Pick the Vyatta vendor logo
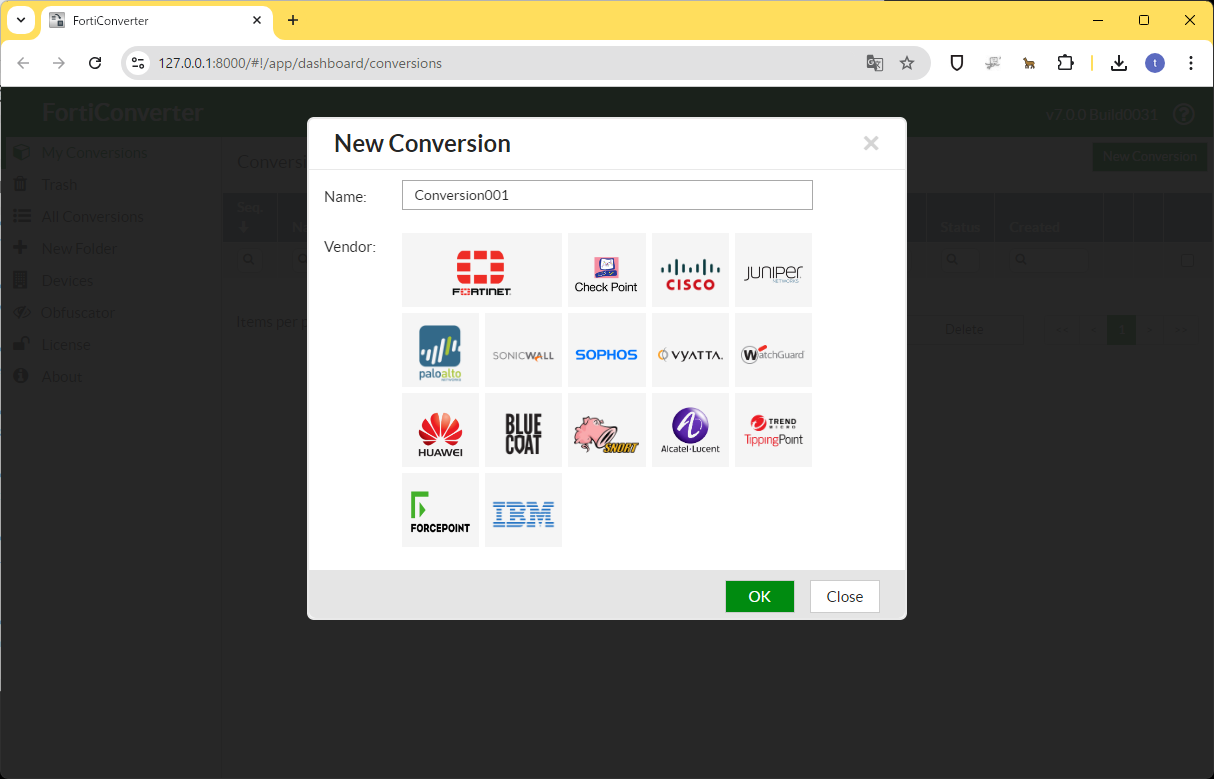Image resolution: width=1214 pixels, height=779 pixels. pyautogui.click(x=690, y=350)
